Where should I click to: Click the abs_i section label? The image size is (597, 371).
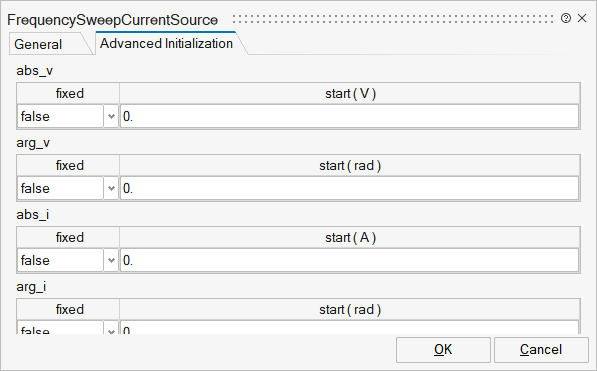tap(33, 215)
